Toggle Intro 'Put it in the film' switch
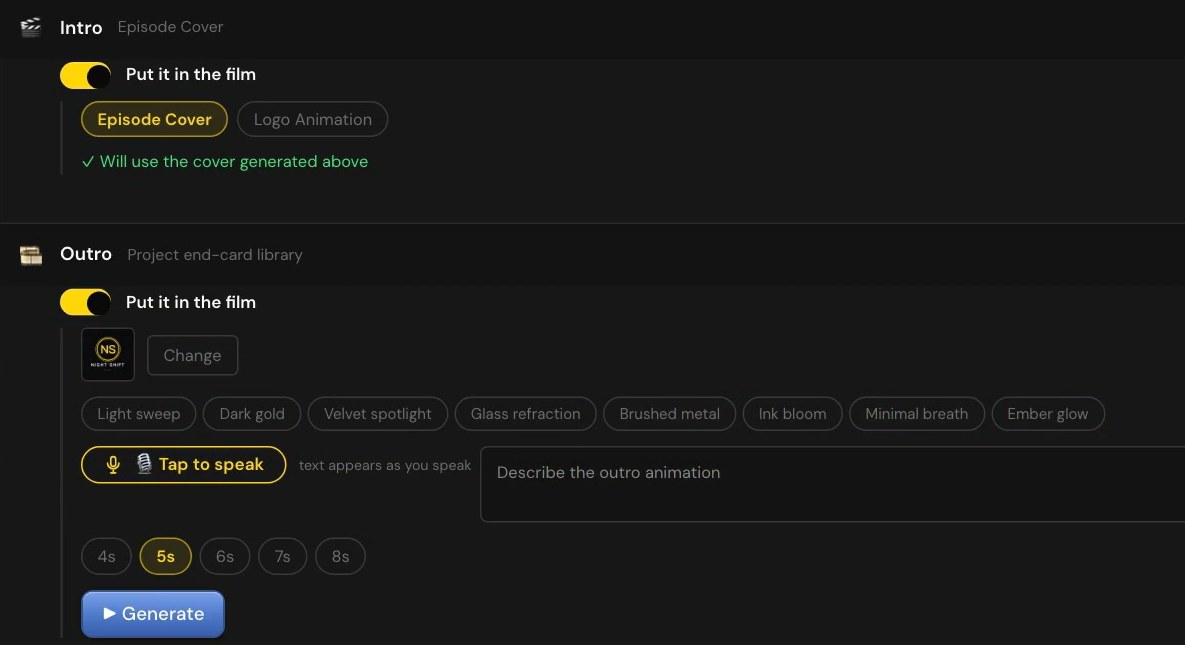The width and height of the screenshot is (1185, 645). [85, 76]
